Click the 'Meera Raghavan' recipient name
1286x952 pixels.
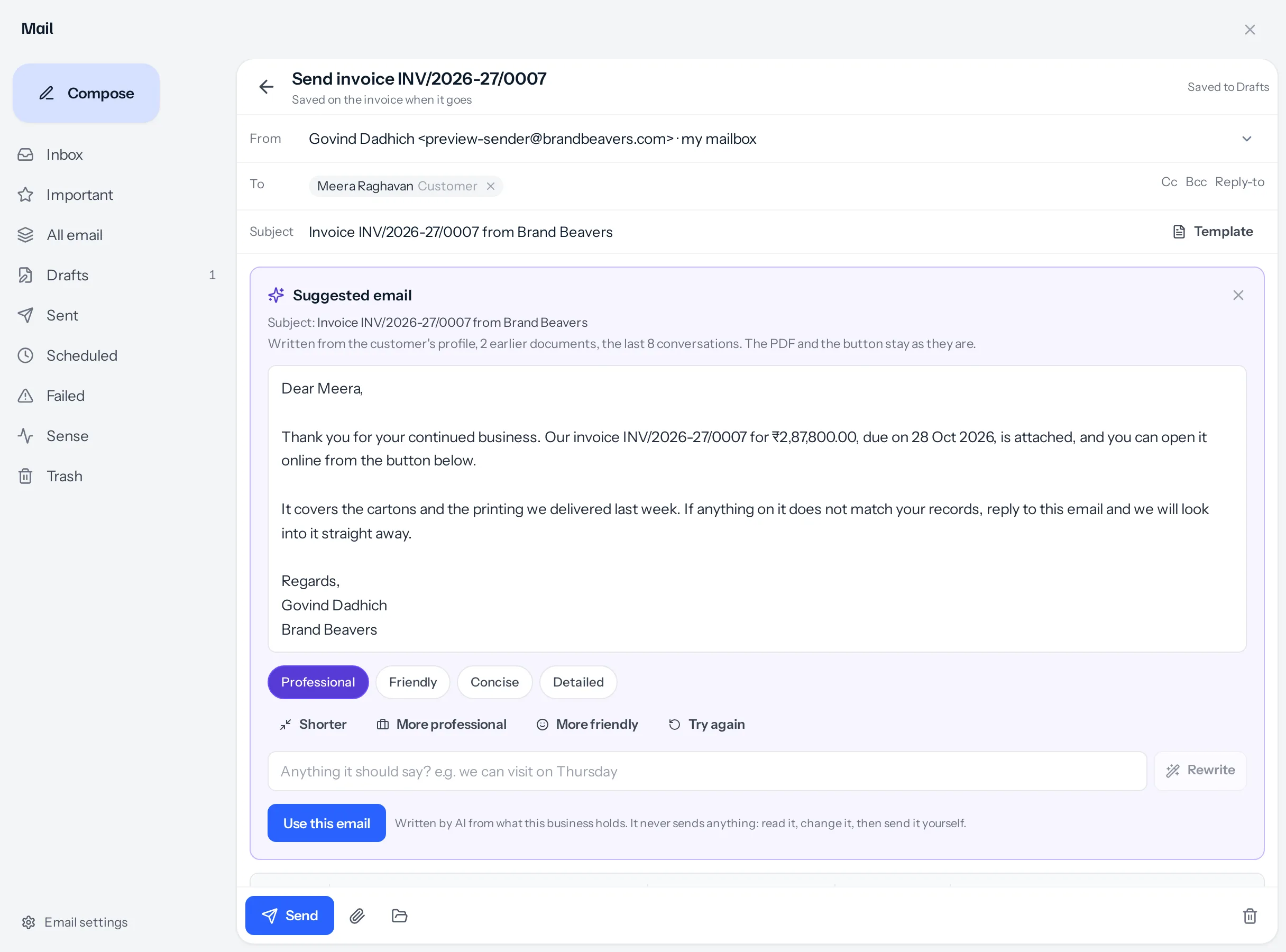[365, 186]
